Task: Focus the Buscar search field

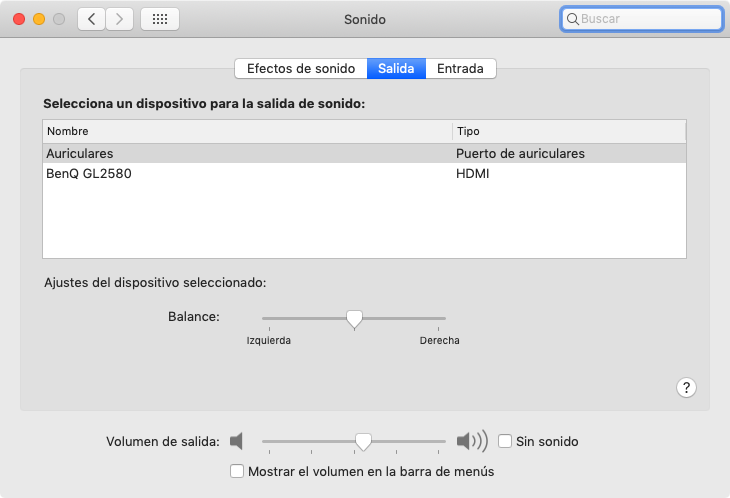Action: [x=642, y=19]
